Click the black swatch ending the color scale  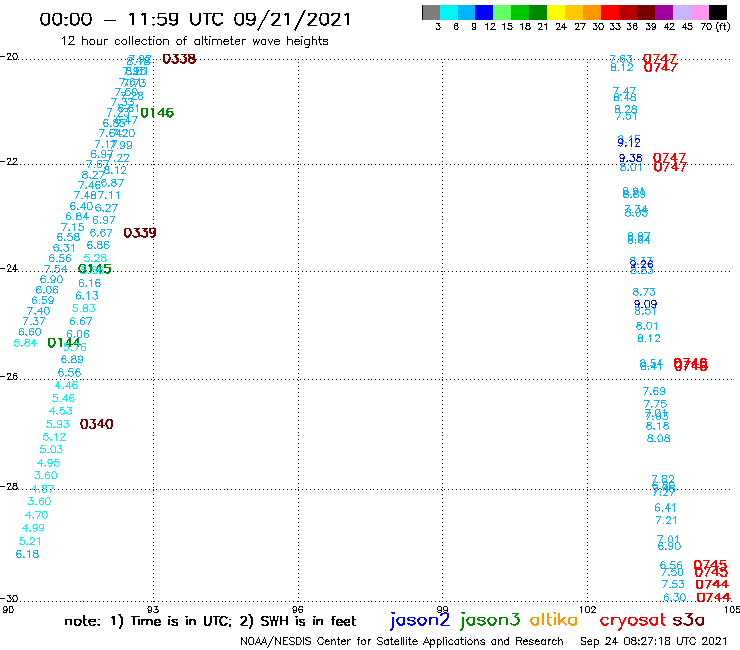pyautogui.click(x=717, y=12)
